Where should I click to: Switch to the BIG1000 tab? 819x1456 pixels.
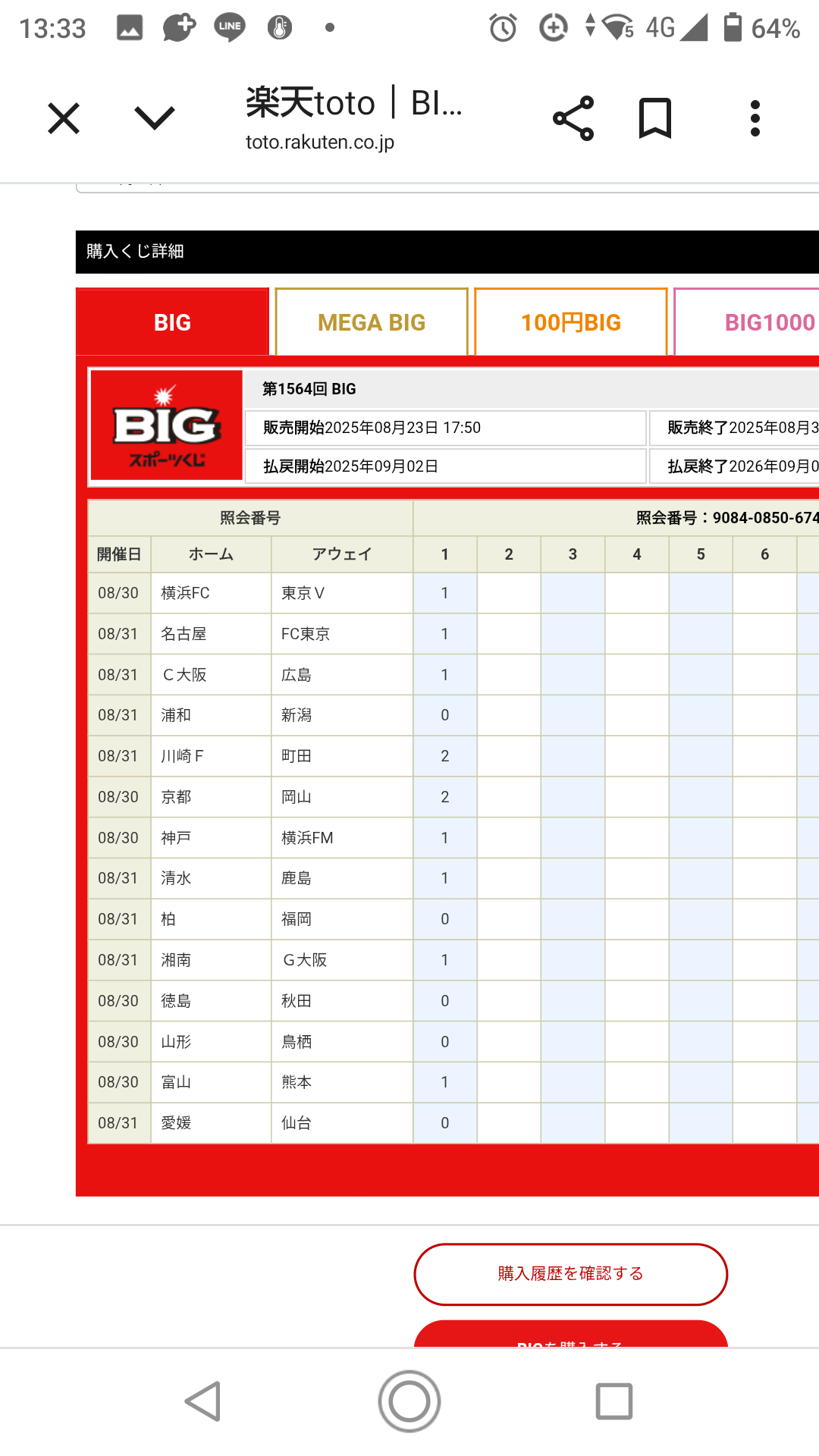click(x=747, y=322)
